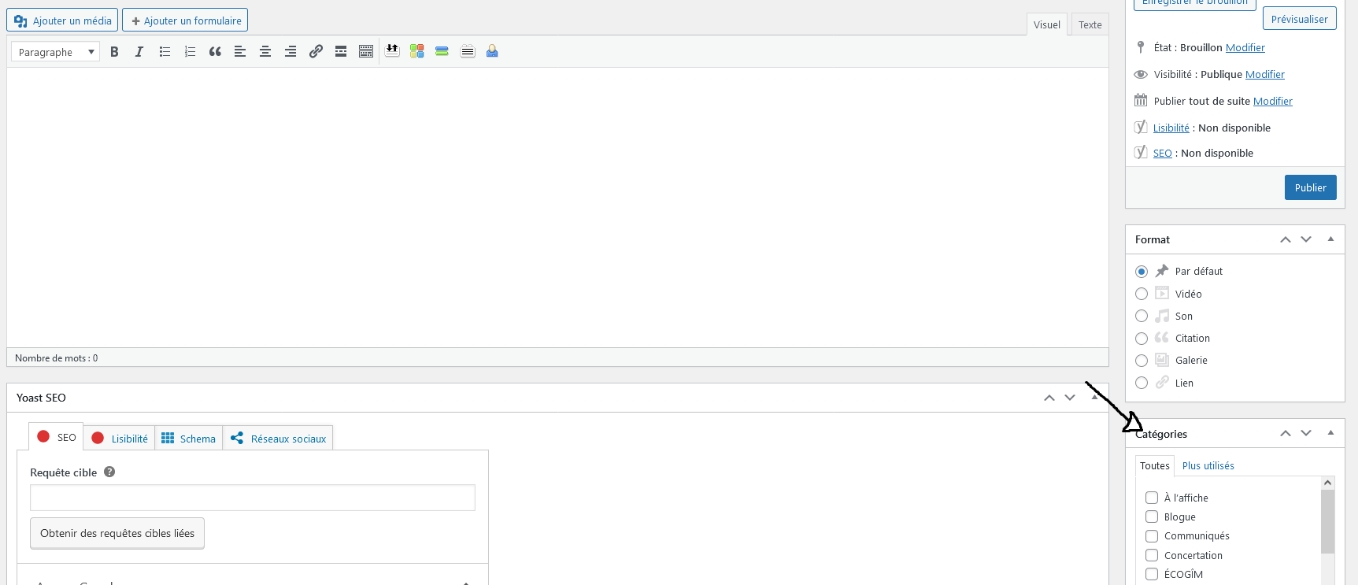
Task: Insert a bulleted list
Action: click(165, 52)
